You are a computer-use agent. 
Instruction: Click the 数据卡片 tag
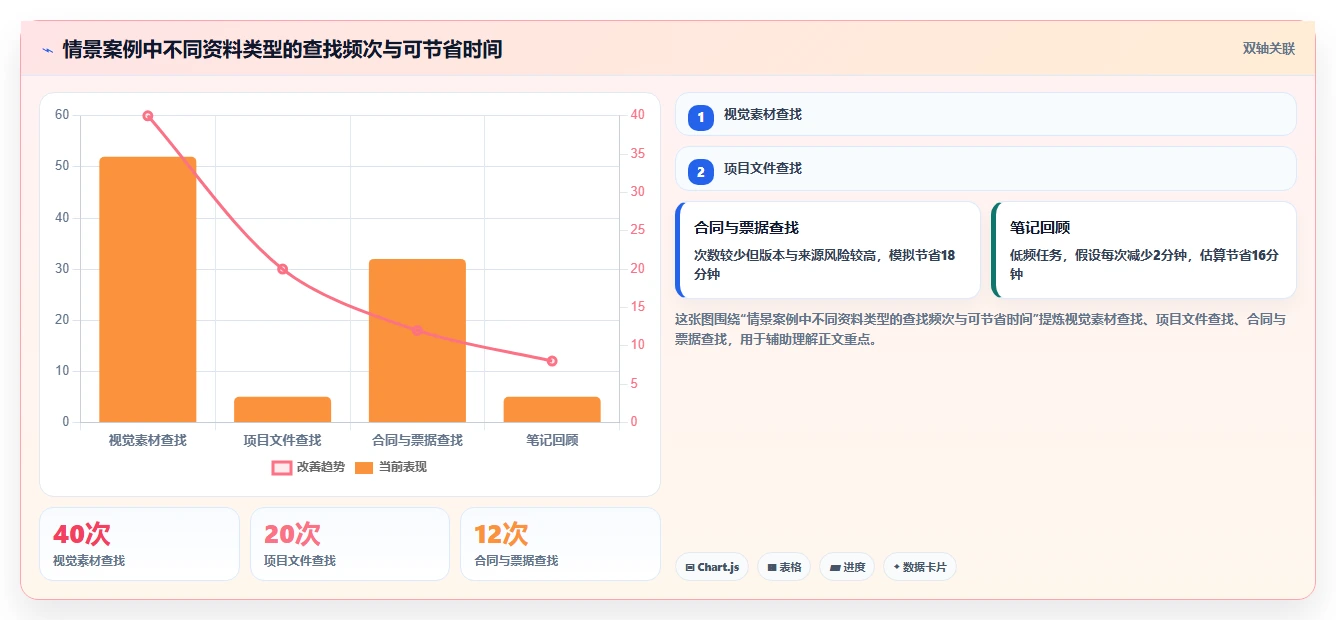point(919,567)
